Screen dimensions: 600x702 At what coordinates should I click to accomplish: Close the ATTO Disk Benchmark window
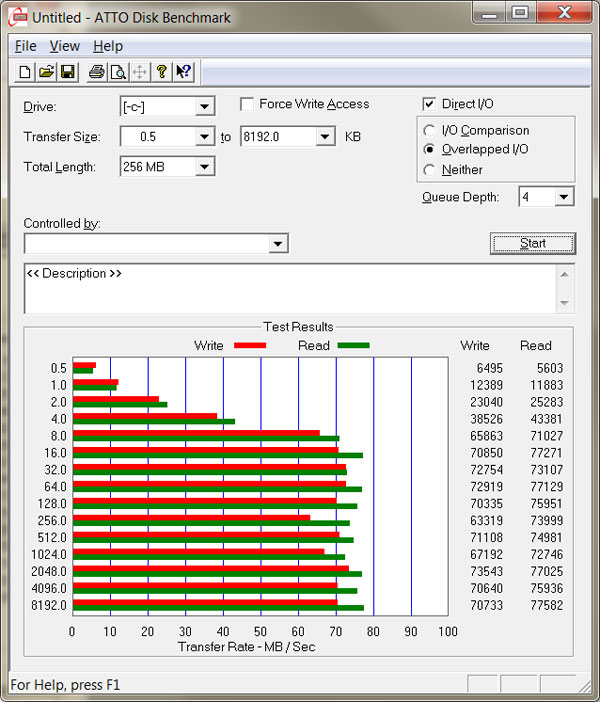pos(565,13)
